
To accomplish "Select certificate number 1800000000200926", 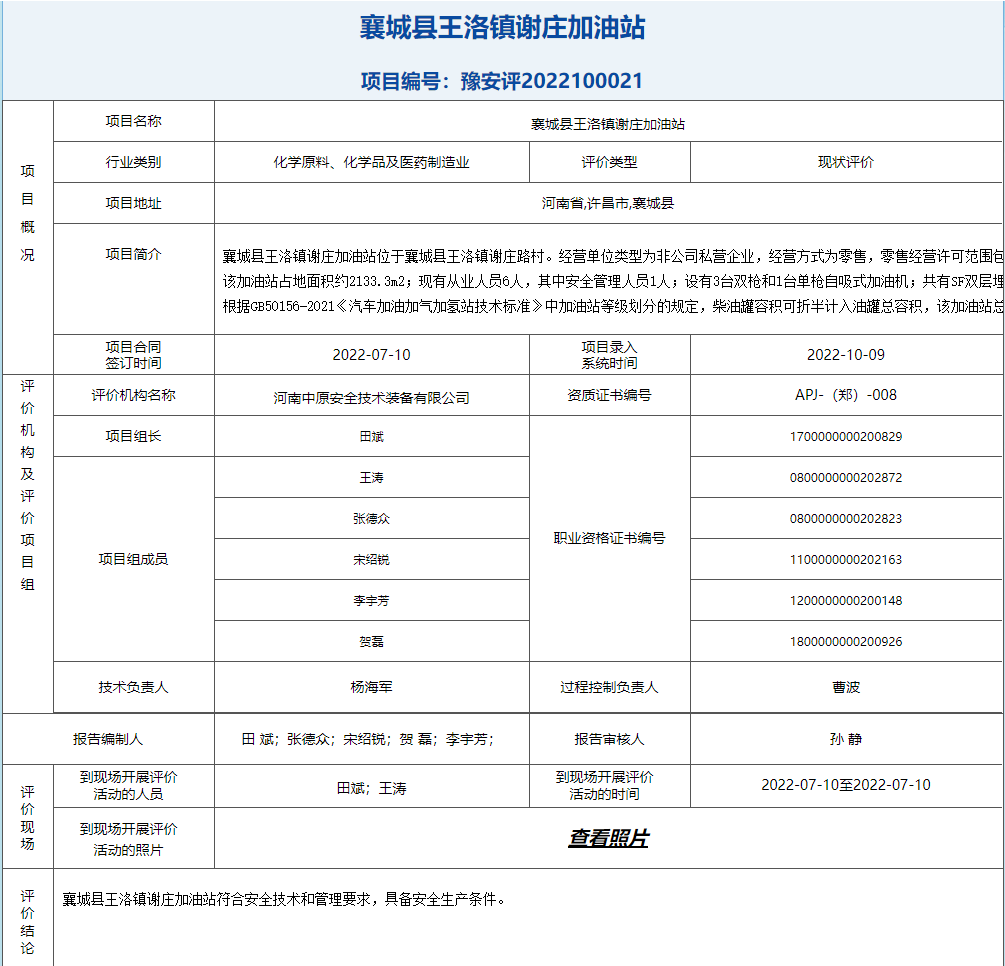I will tap(846, 642).
